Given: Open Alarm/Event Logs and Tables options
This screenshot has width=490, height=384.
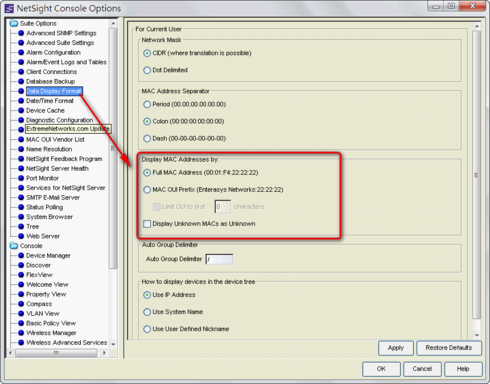Looking at the screenshot, I should coord(66,62).
